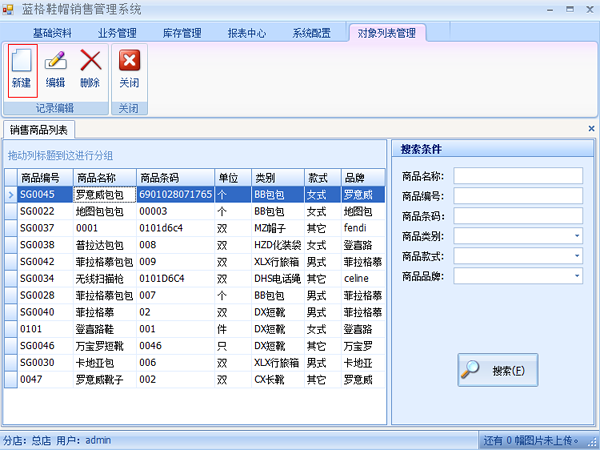This screenshot has height=450, width=600.
Task: Click the 关闭 (Close) toolbar icon
Action: (x=130, y=68)
